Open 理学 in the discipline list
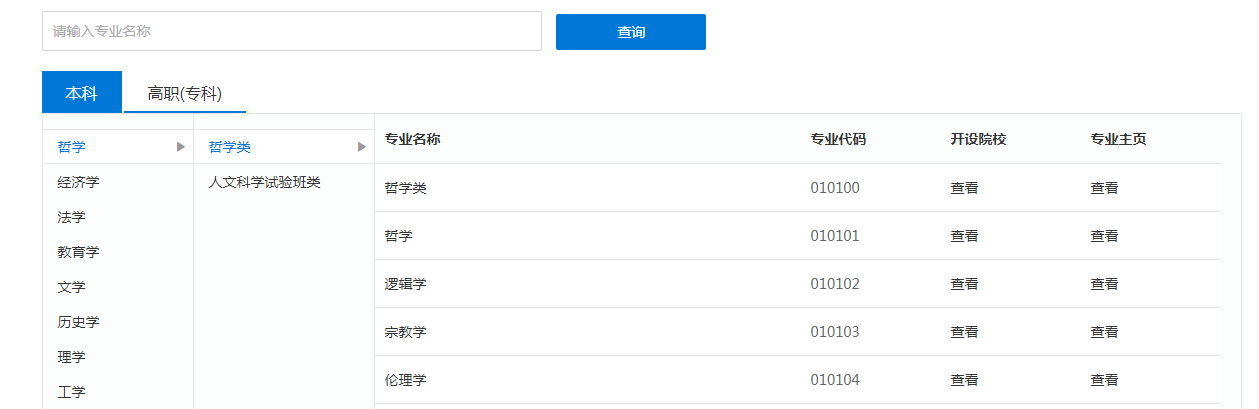1259x409 pixels. pos(71,357)
